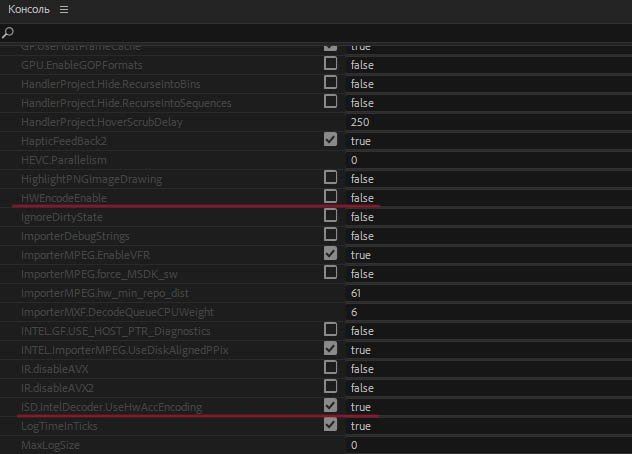Uncheck ImporterMPEG.EnableVFR checkbox
632x454 pixels.
pos(331,254)
